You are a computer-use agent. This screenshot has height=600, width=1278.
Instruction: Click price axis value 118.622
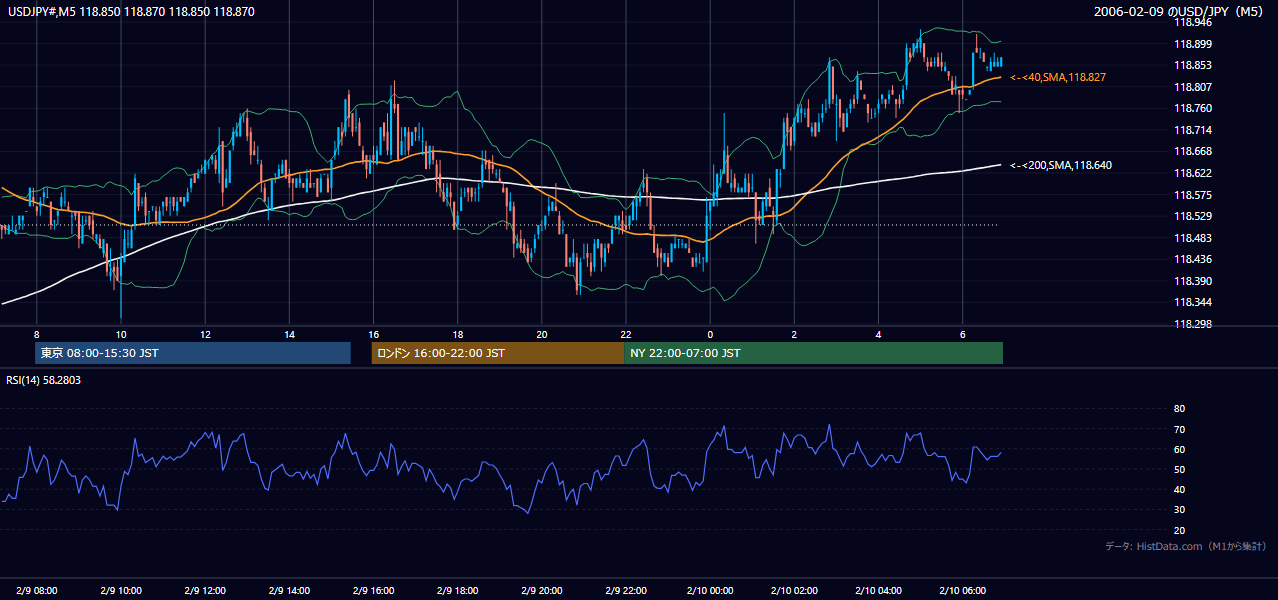(x=1192, y=173)
